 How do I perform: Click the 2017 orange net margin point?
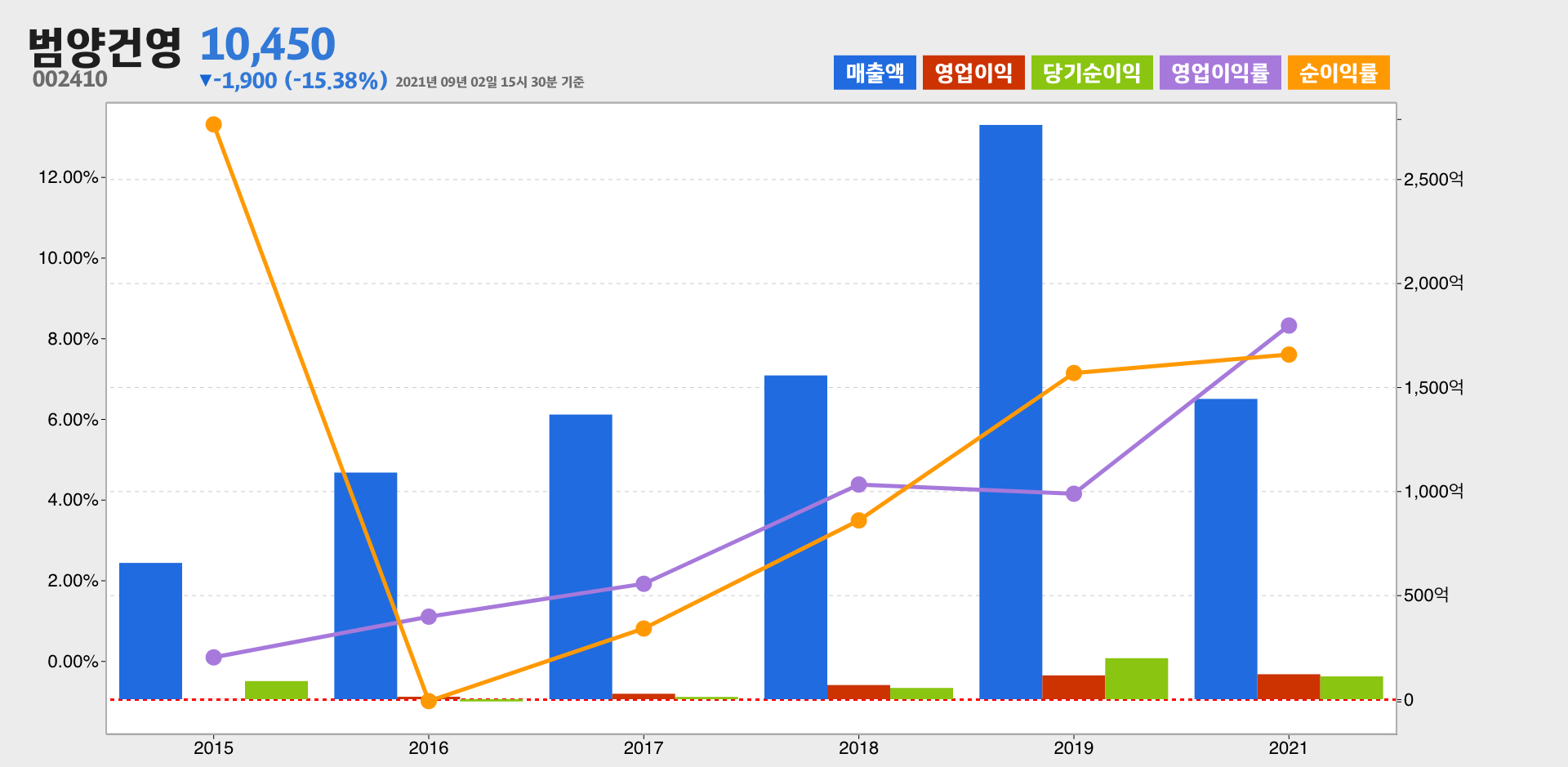644,628
